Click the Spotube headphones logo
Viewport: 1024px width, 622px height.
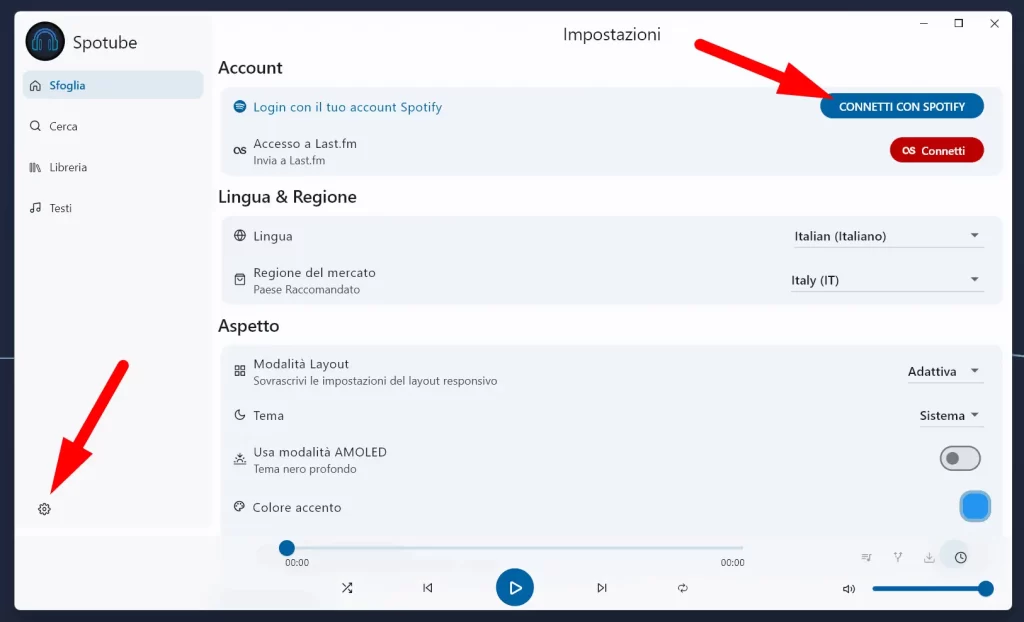tap(45, 41)
